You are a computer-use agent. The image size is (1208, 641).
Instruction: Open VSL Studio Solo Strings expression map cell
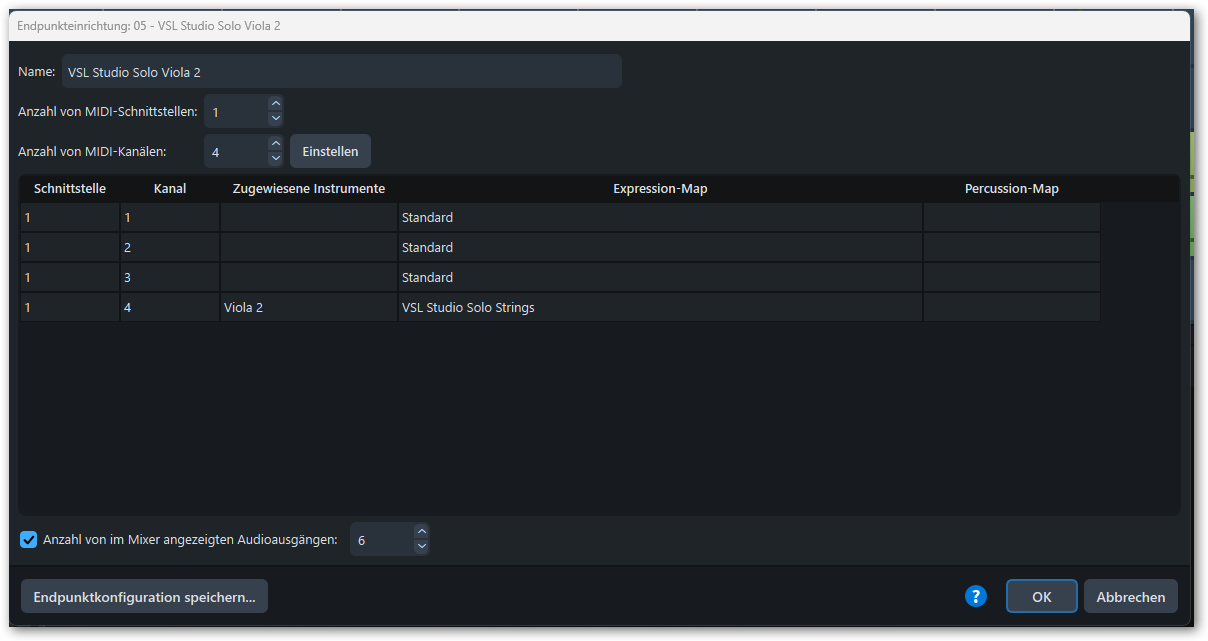660,307
